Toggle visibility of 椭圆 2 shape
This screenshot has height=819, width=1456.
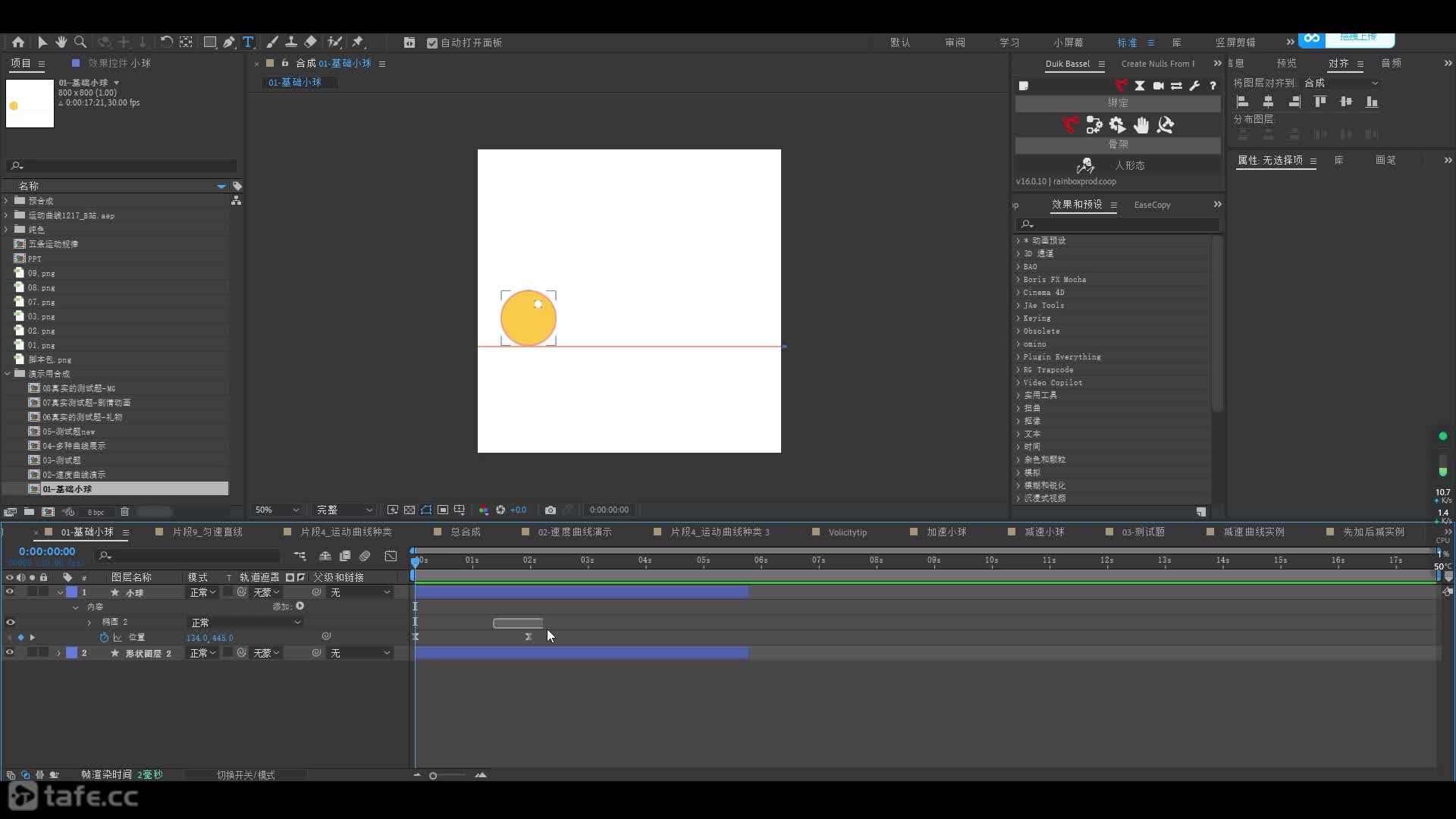tap(10, 622)
